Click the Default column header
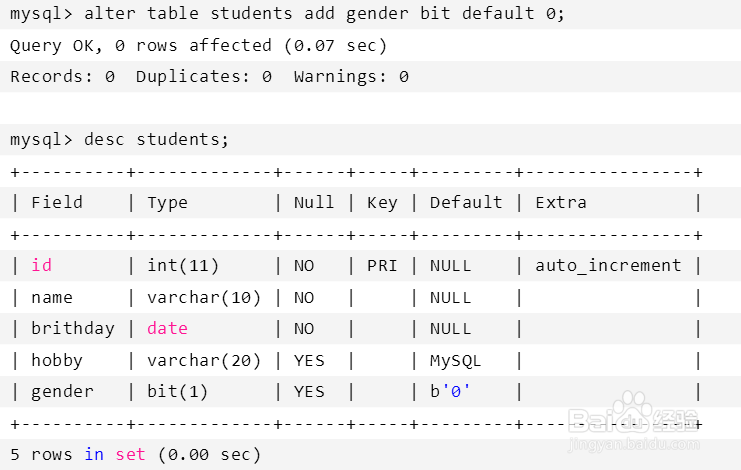Viewport: 741px width, 470px height. 466,202
